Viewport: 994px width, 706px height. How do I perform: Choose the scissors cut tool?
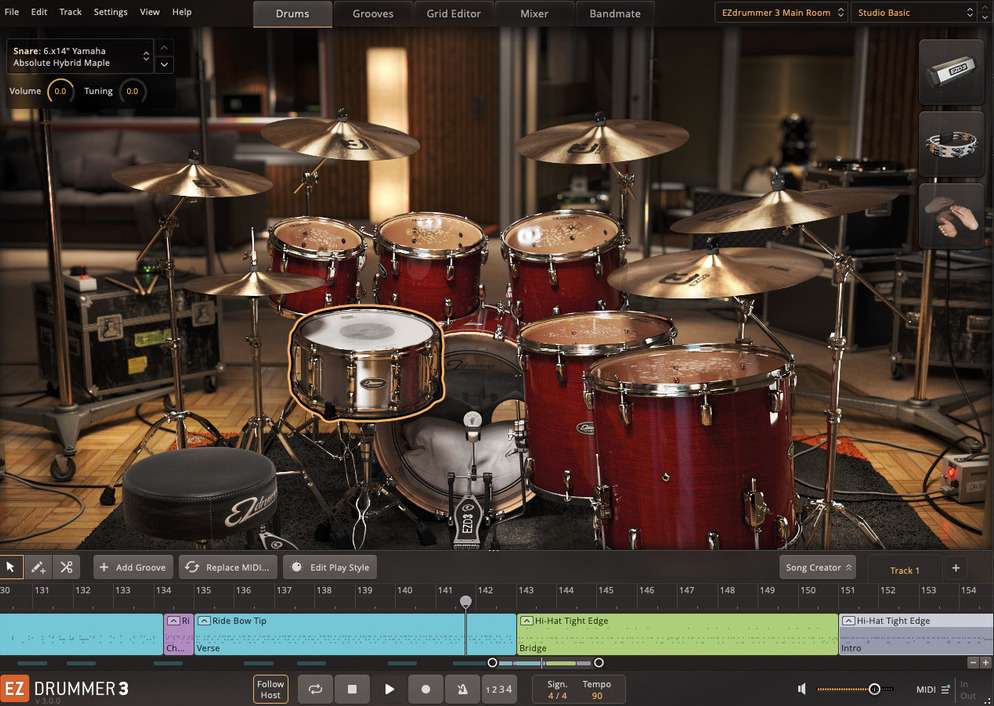tap(66, 567)
